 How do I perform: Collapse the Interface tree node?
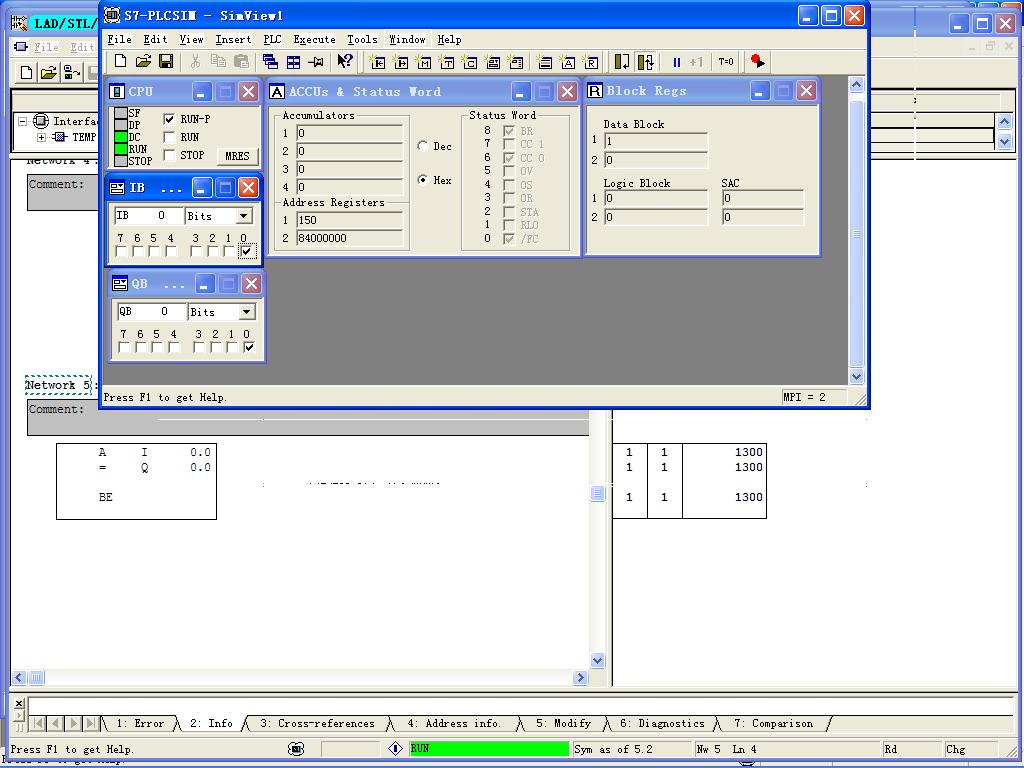pos(22,121)
